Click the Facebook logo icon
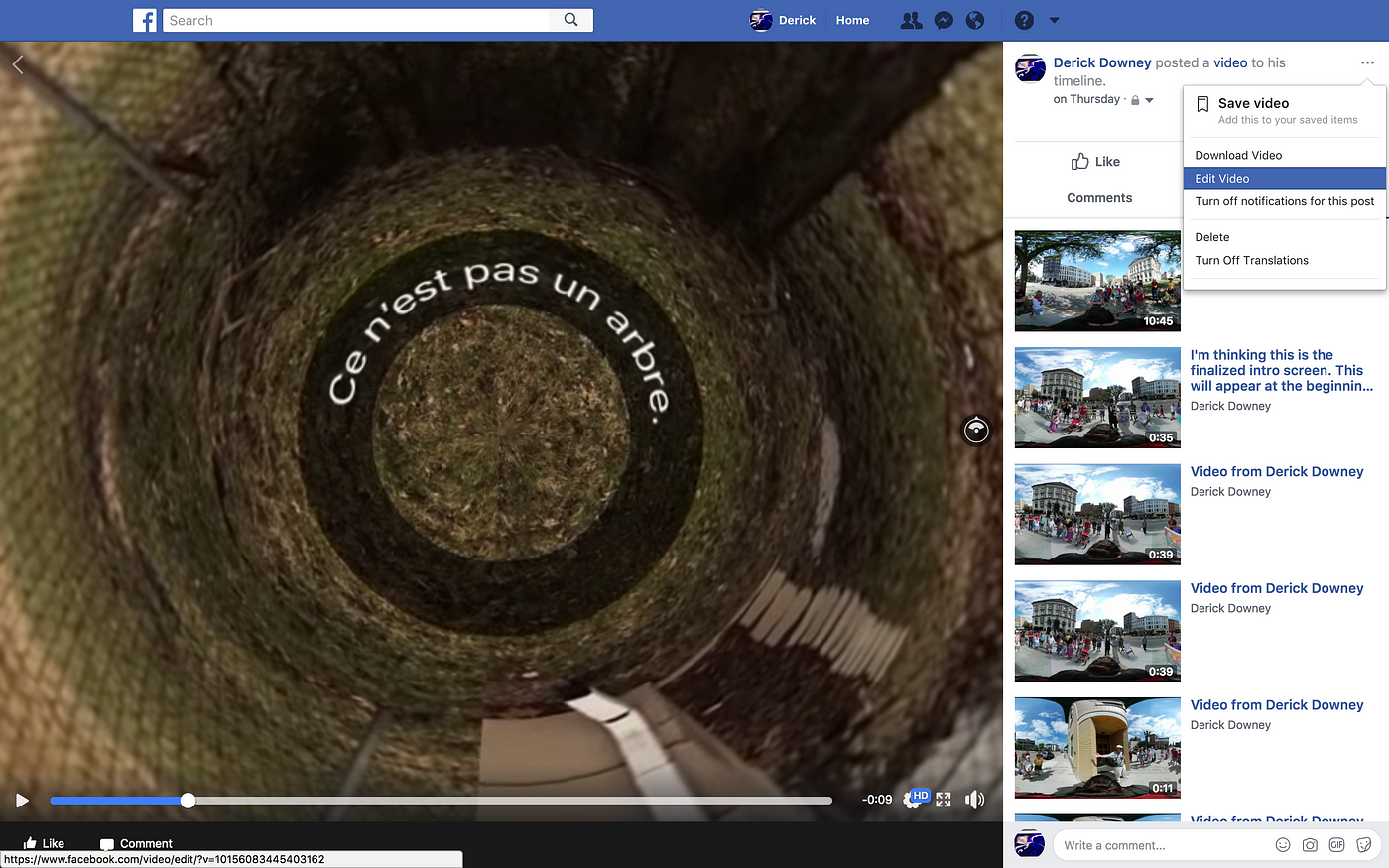The image size is (1389, 868). [145, 20]
